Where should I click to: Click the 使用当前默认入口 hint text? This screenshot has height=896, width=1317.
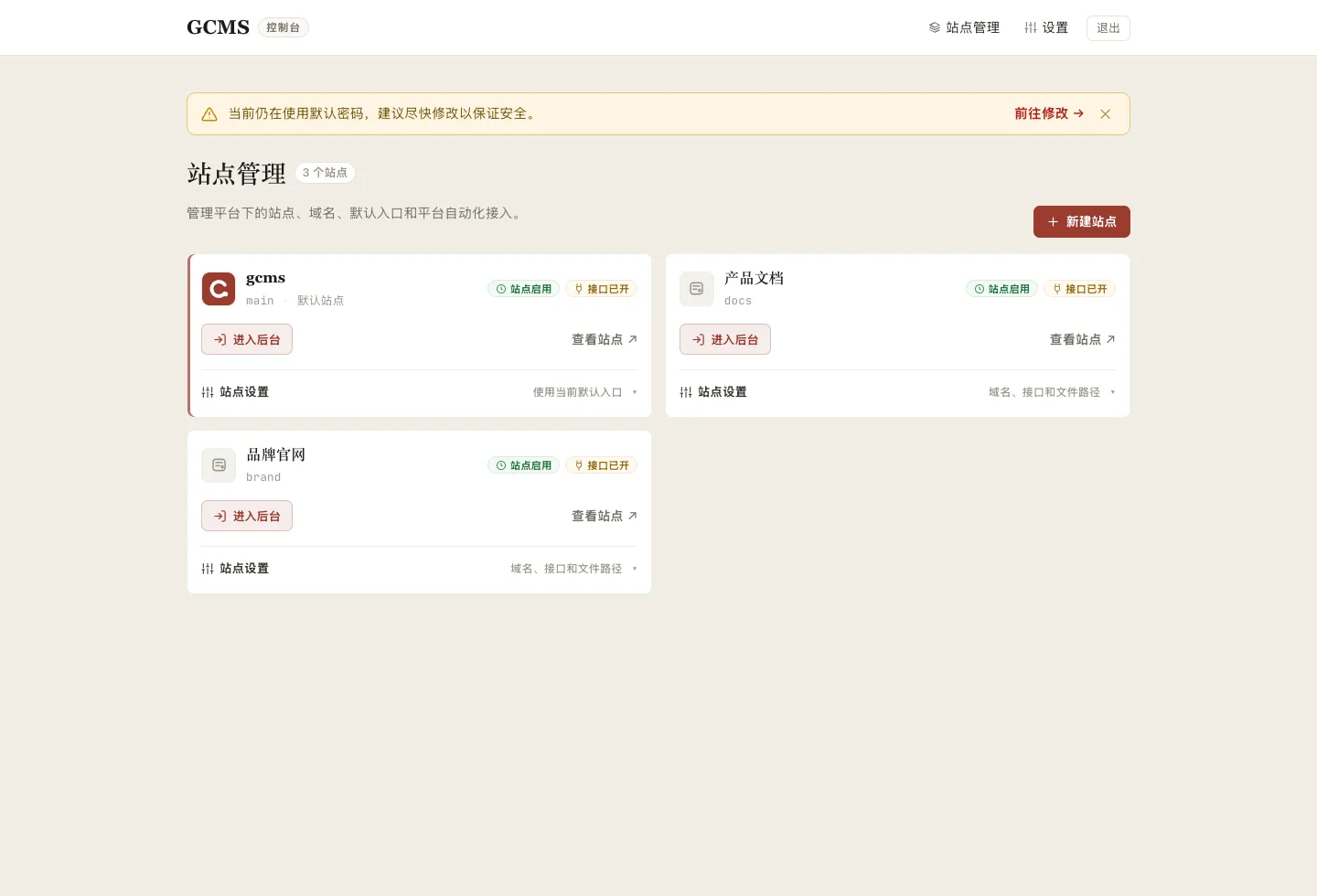click(577, 392)
